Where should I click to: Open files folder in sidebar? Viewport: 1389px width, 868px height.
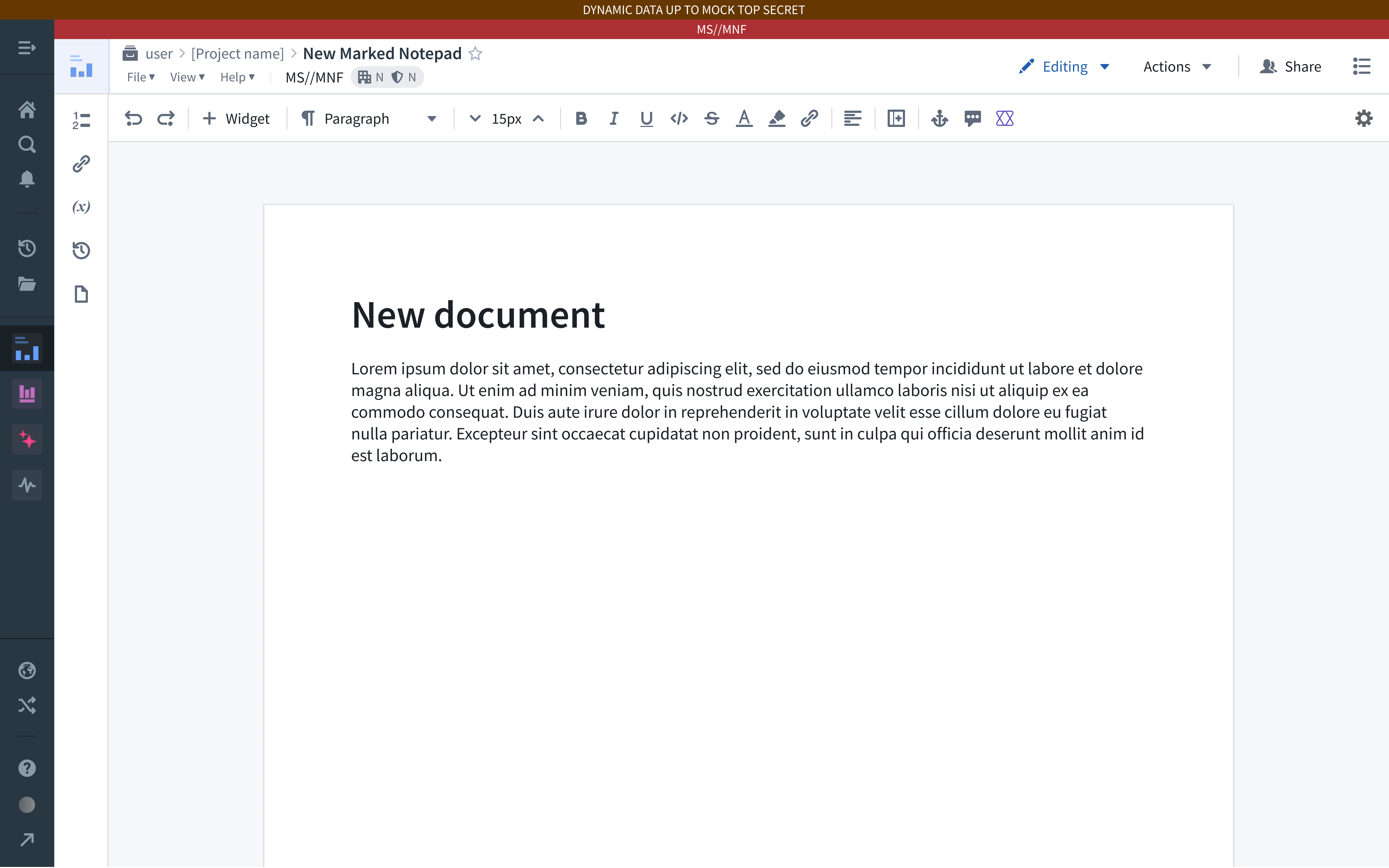(27, 284)
